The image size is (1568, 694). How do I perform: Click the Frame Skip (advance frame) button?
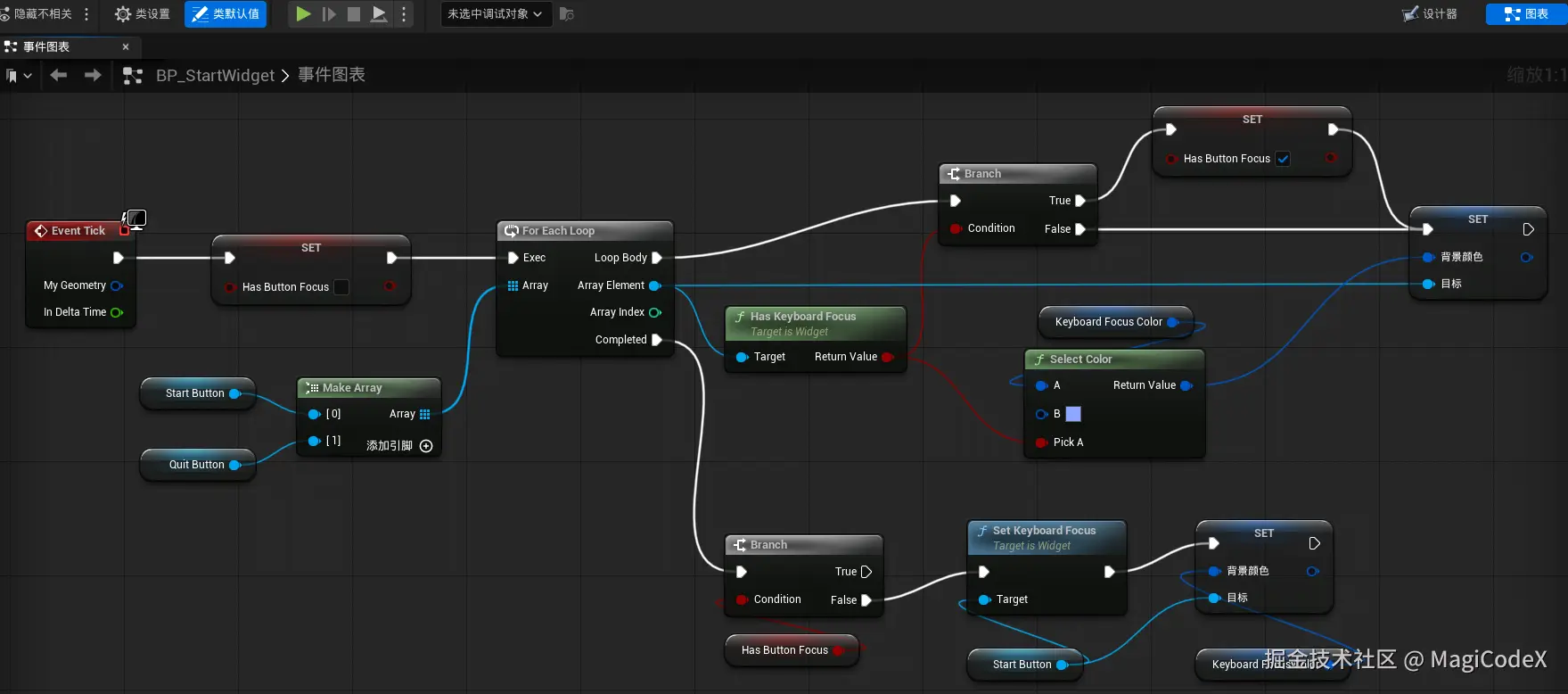(x=329, y=14)
